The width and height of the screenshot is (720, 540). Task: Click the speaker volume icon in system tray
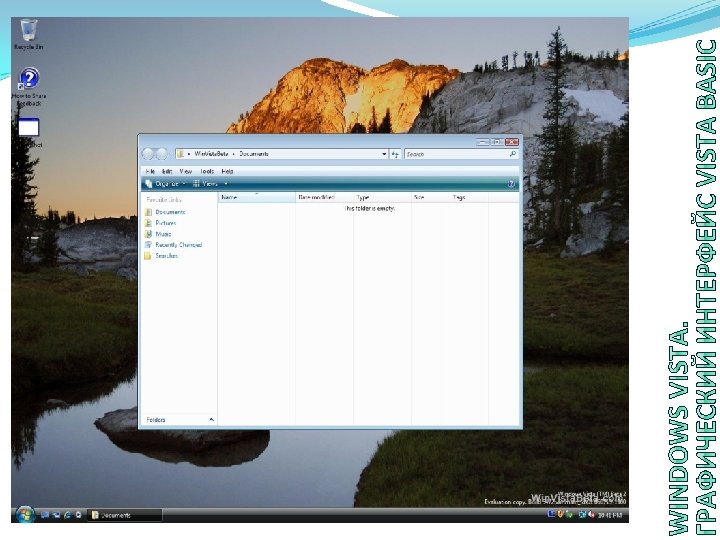coord(591,515)
